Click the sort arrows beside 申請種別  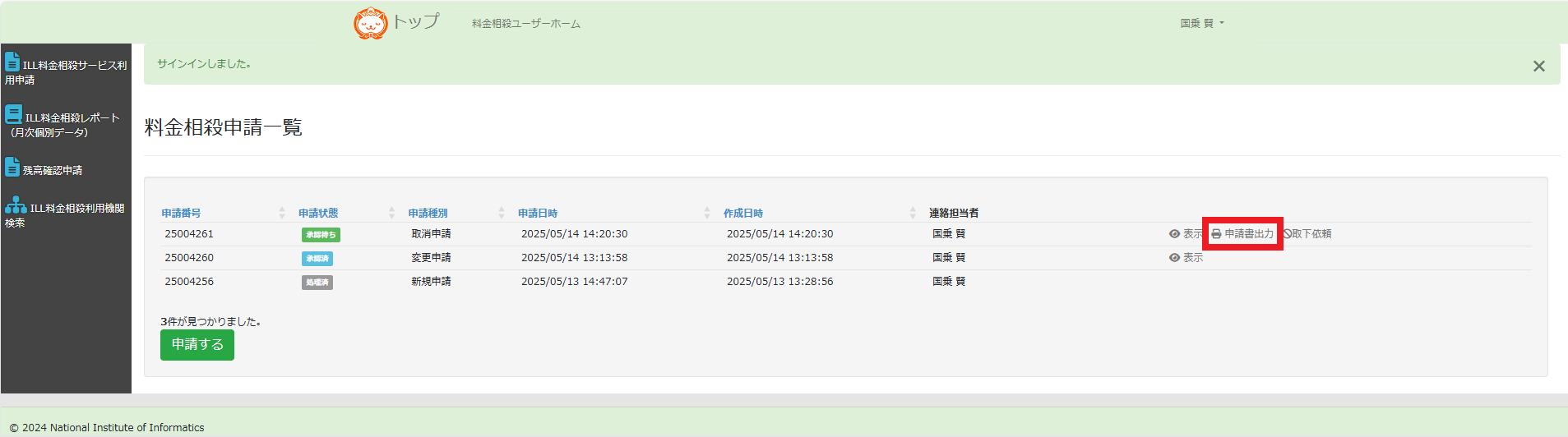502,213
